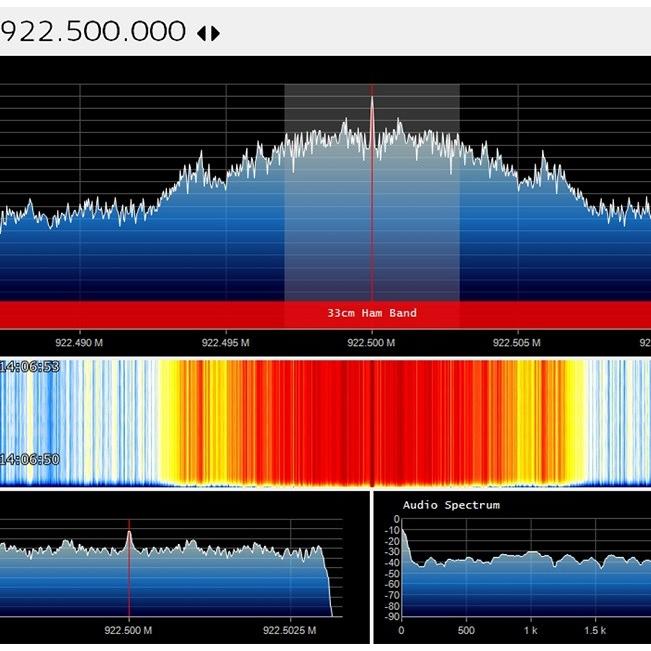Click the left arrow beside the frequency
This screenshot has height=651, width=651.
click(202, 32)
